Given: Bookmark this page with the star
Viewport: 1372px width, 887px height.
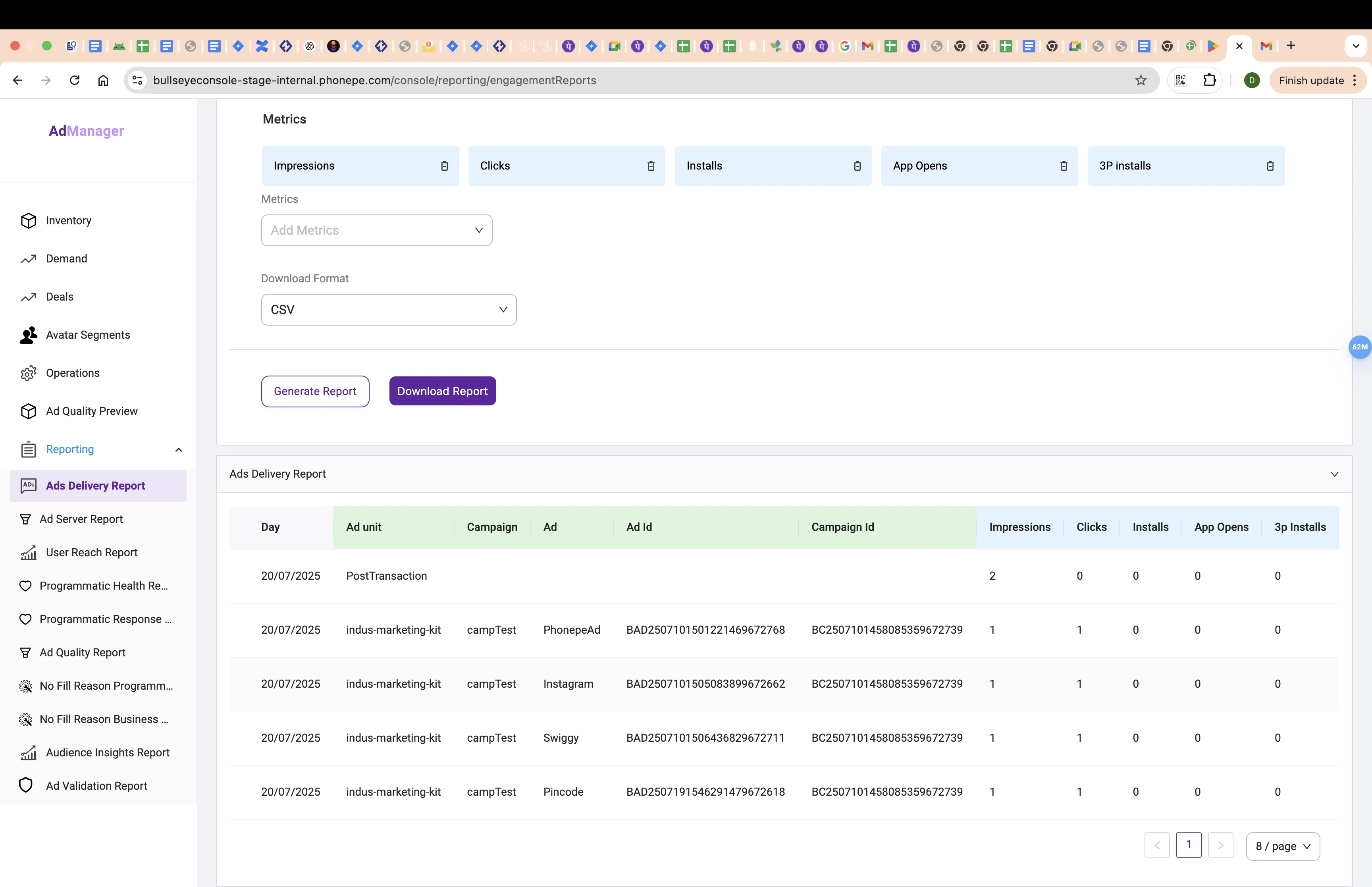Looking at the screenshot, I should (1141, 81).
